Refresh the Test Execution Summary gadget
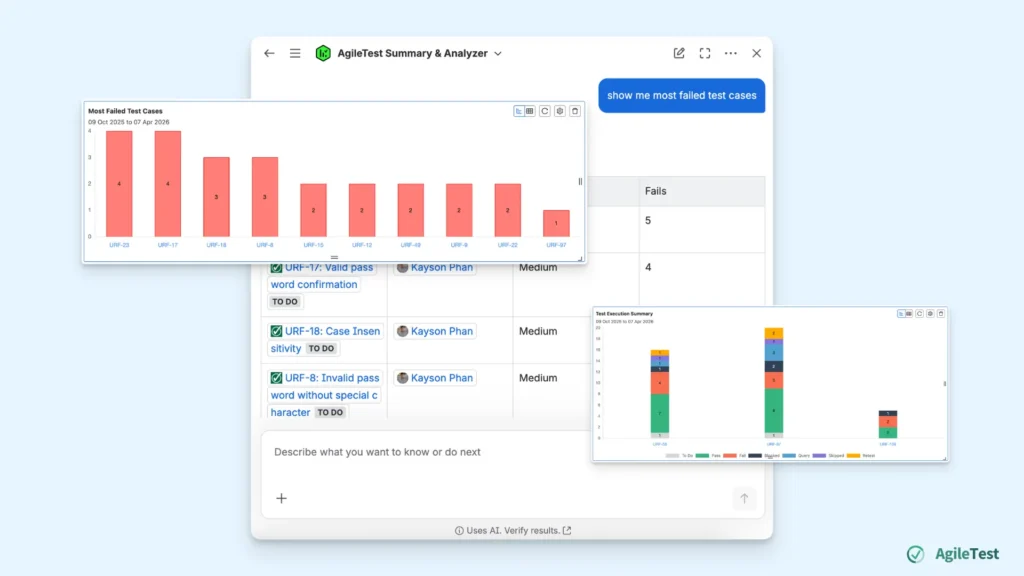Viewport: 1024px width, 576px height. pyautogui.click(x=920, y=313)
